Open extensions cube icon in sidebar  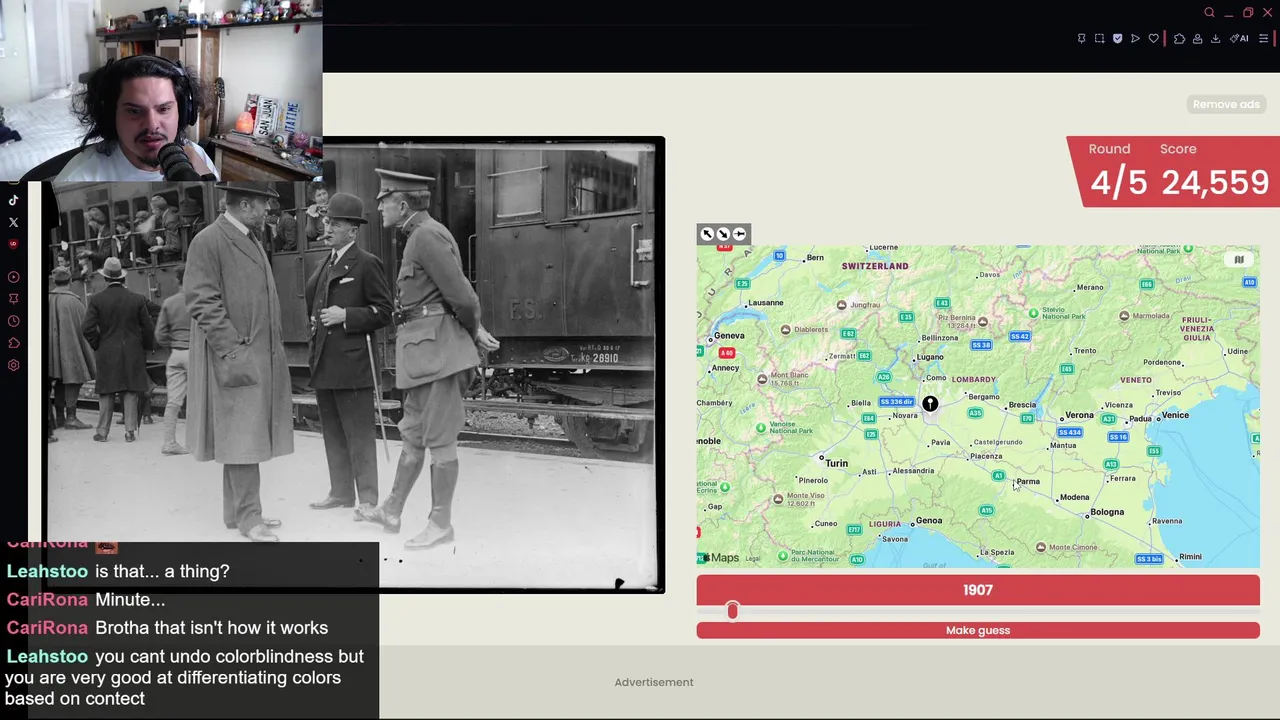pyautogui.click(x=13, y=343)
